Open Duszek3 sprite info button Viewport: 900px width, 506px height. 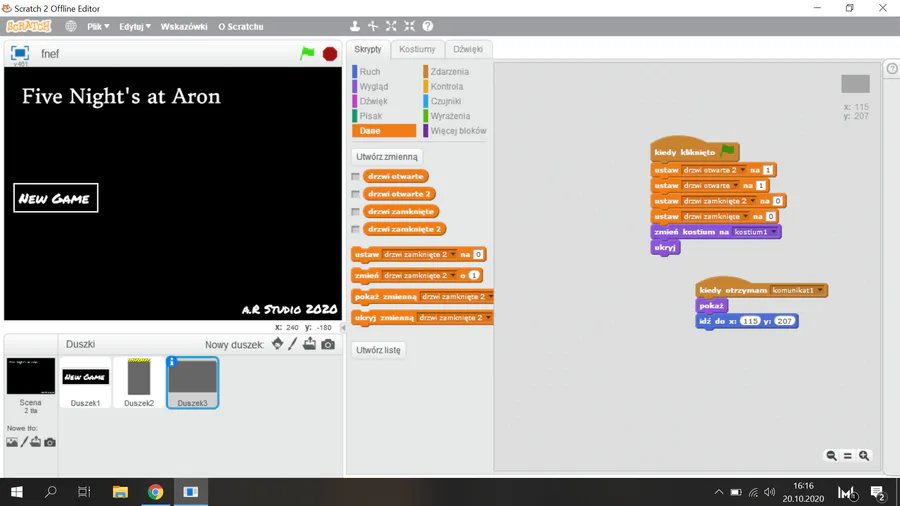click(x=172, y=361)
